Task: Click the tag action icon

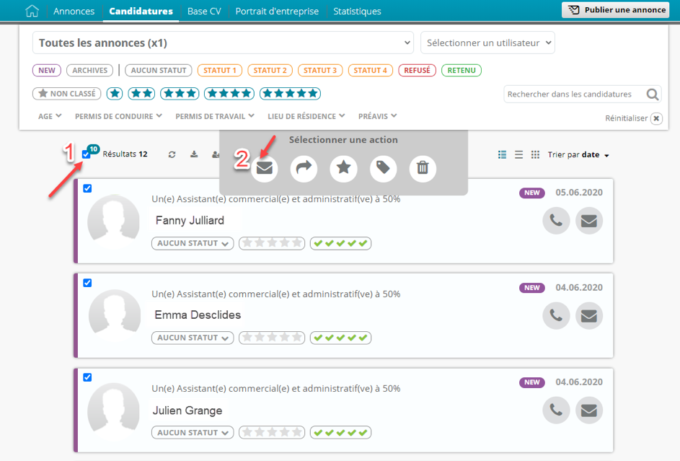Action: point(383,168)
